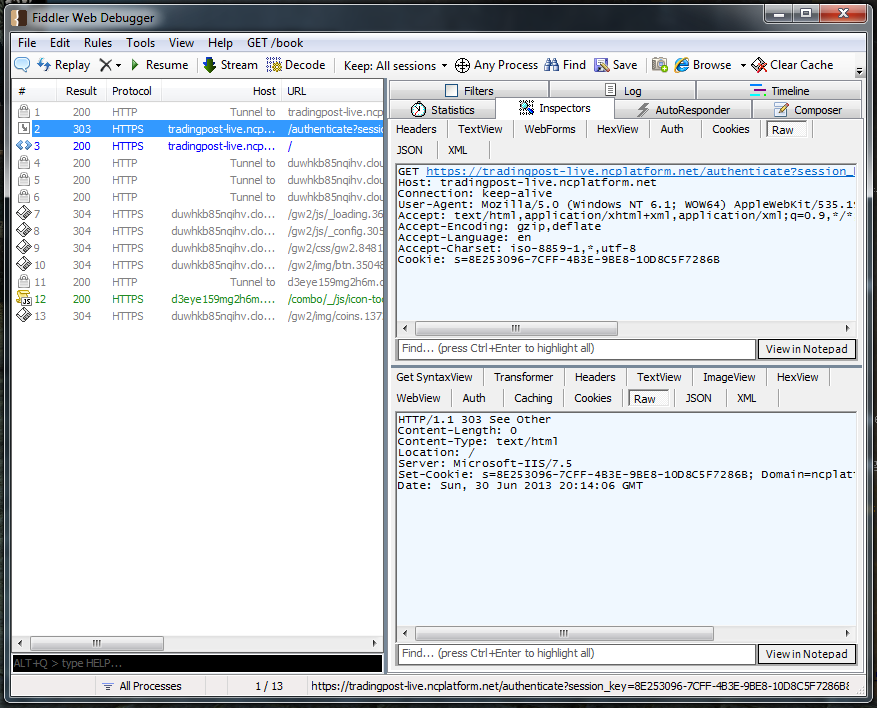Click View in Notepad for response
The height and width of the screenshot is (708, 877).
point(807,654)
